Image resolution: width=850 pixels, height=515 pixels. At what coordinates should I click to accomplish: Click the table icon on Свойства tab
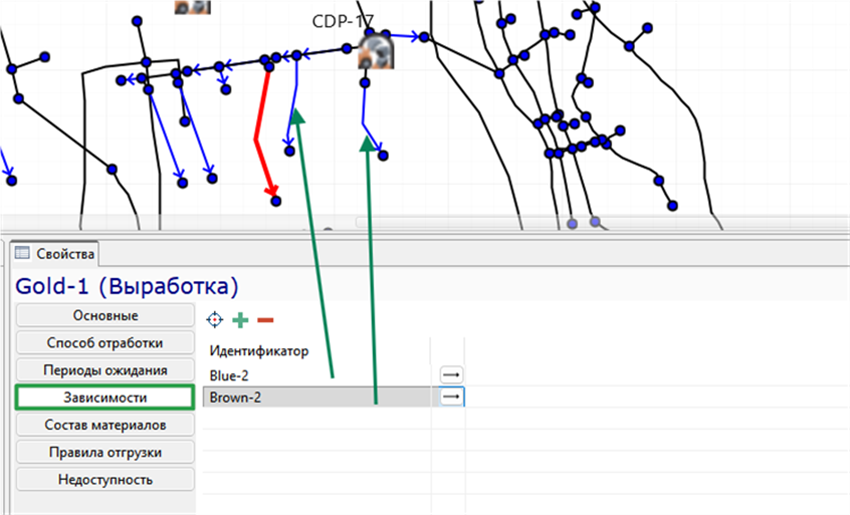click(22, 253)
